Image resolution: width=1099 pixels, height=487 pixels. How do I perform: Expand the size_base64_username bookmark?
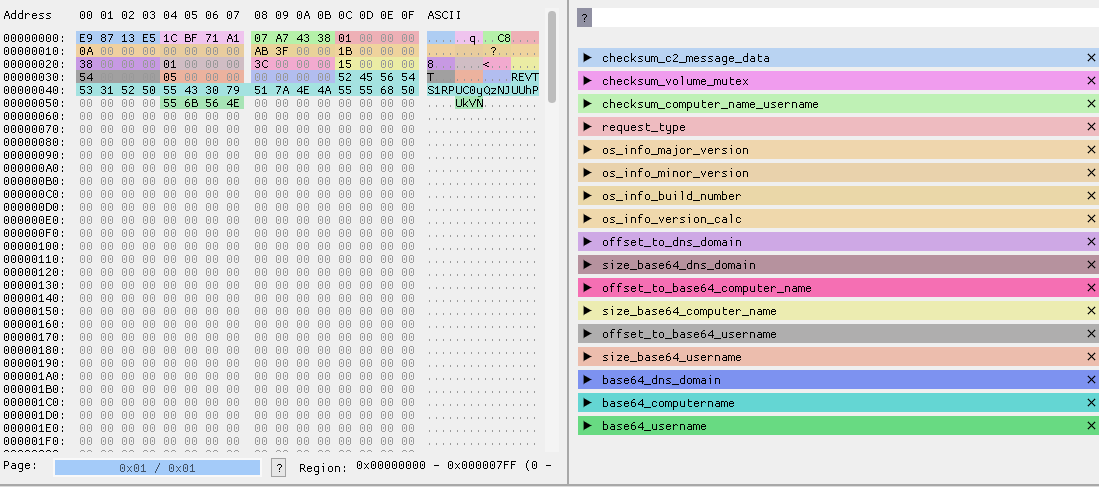588,357
